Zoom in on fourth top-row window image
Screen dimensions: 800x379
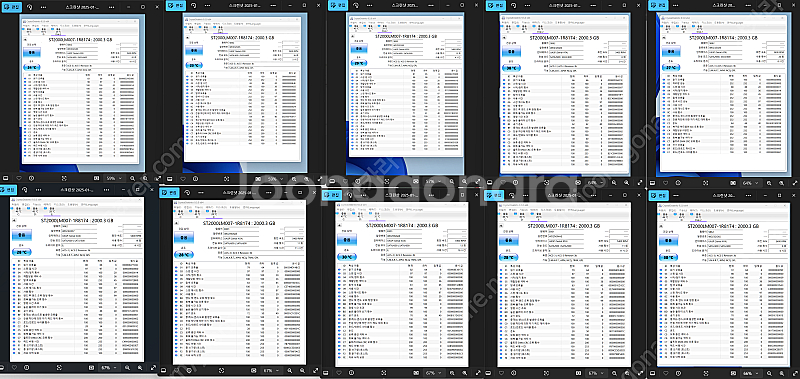point(627,182)
